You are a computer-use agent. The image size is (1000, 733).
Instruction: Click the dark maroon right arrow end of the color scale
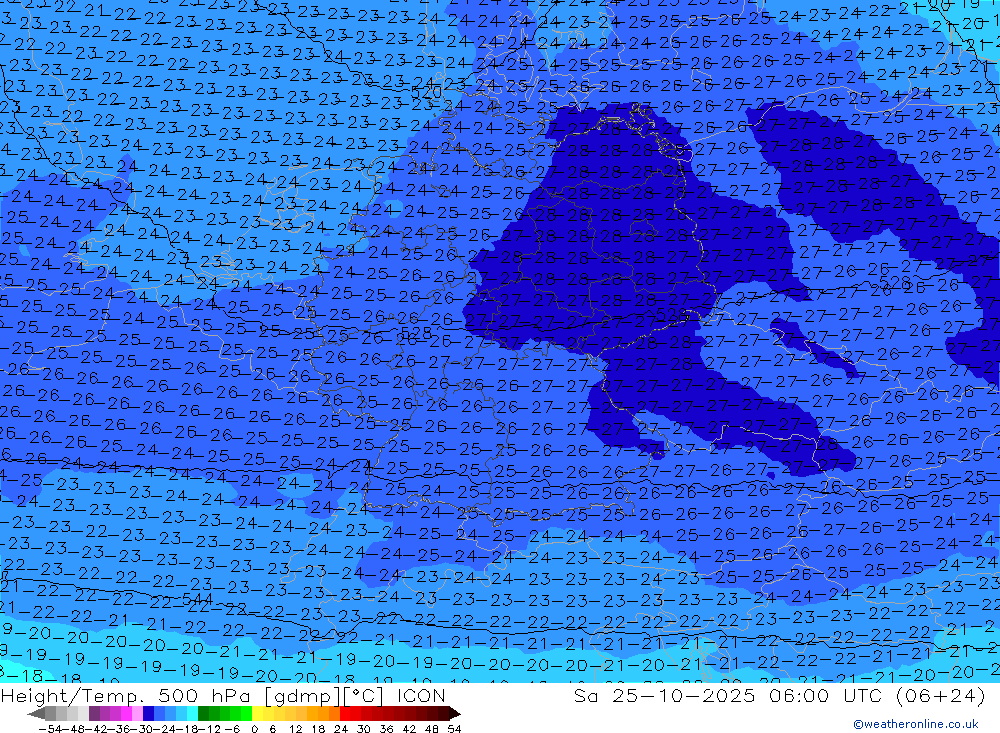(455, 713)
